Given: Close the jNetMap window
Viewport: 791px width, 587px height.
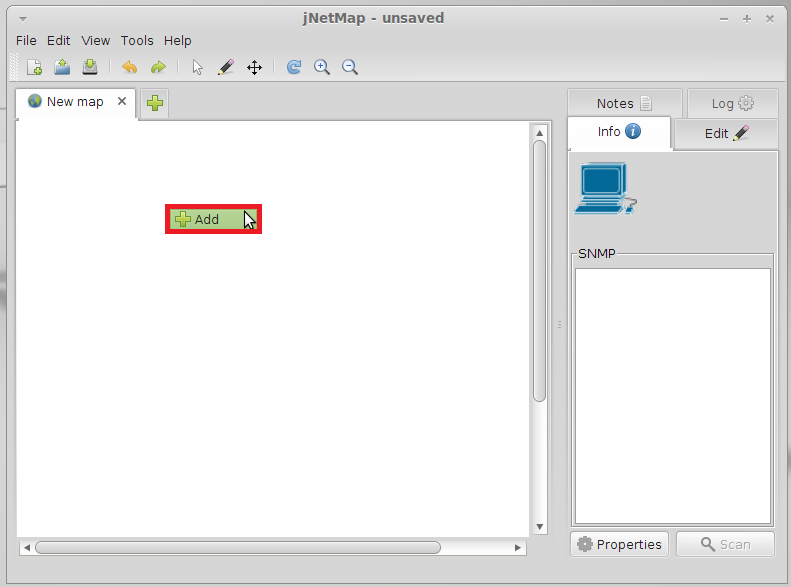Looking at the screenshot, I should tap(770, 19).
